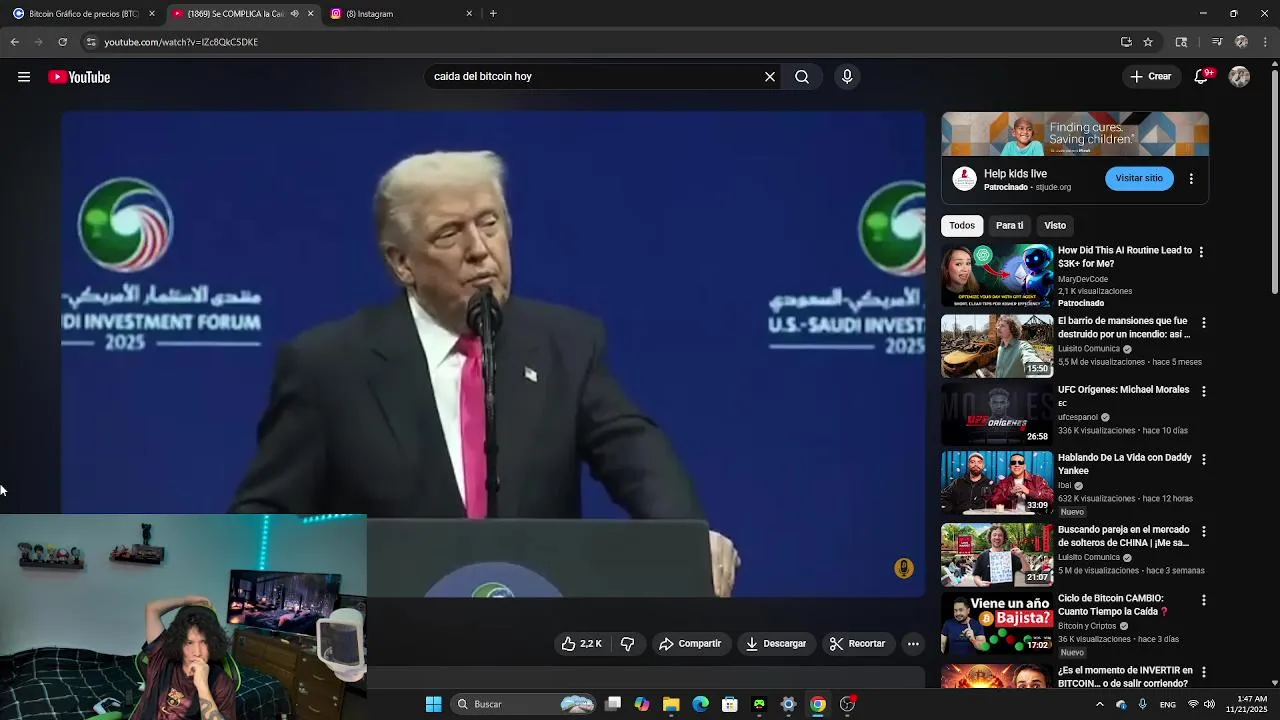Open media controls icon in Chrome toolbar
The width and height of the screenshot is (1280, 720).
coord(1217,42)
